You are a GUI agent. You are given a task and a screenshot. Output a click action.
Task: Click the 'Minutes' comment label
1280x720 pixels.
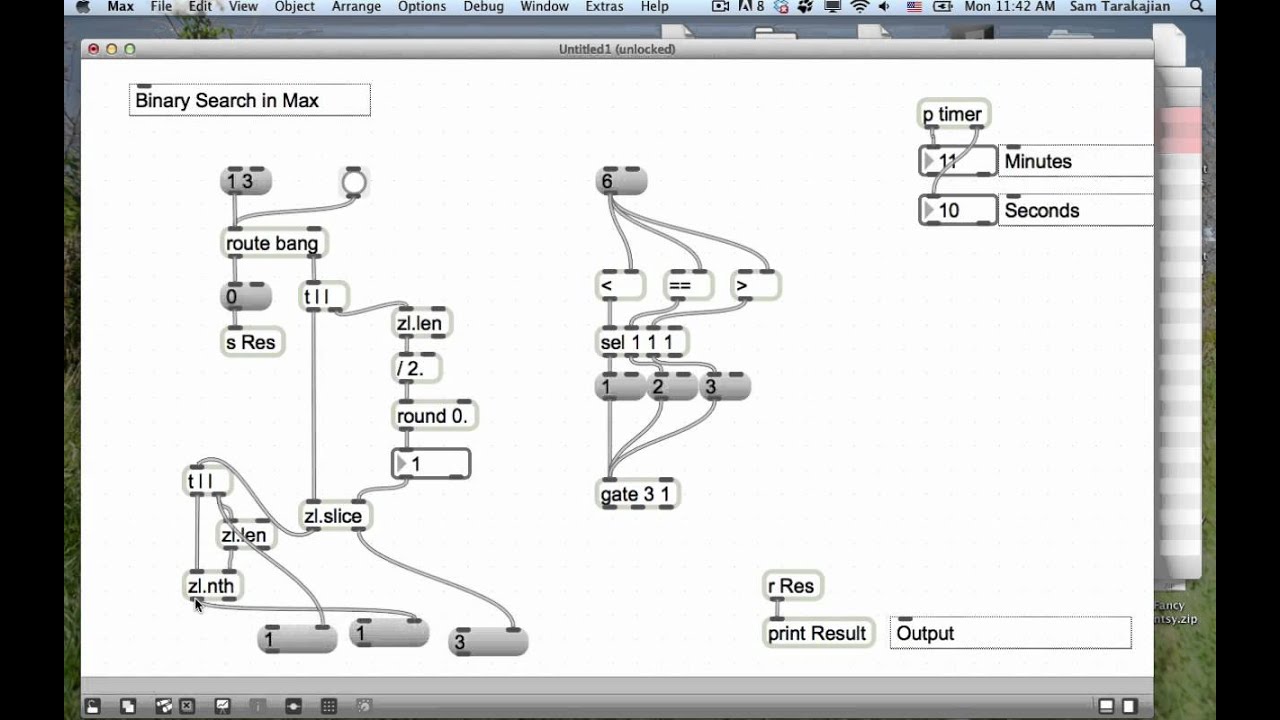1076,161
